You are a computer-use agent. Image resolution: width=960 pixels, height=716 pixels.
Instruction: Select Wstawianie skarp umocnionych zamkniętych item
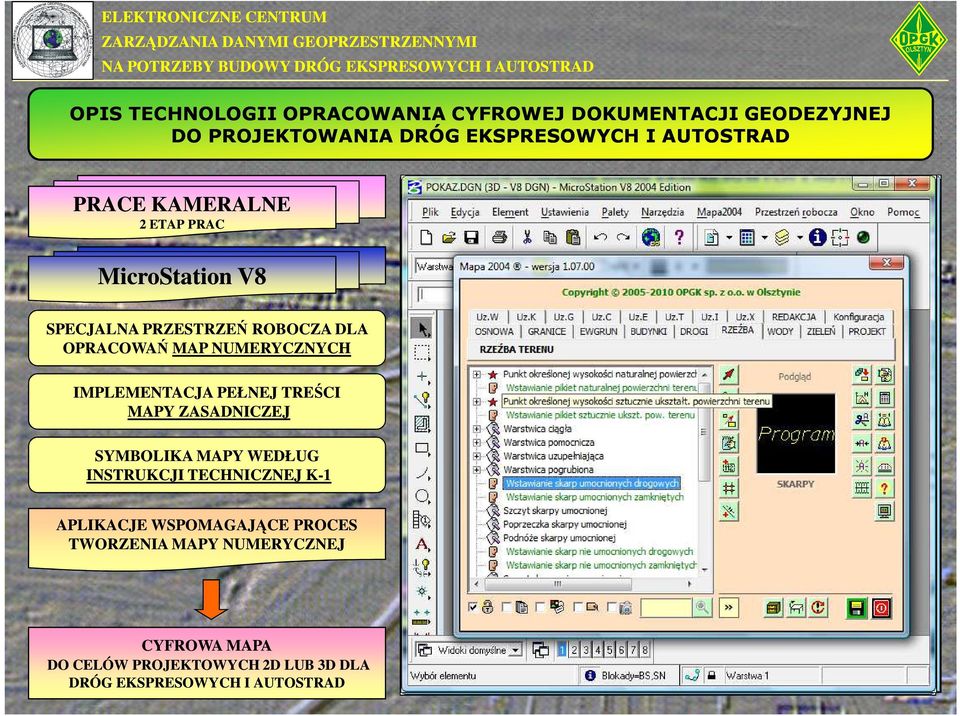594,497
